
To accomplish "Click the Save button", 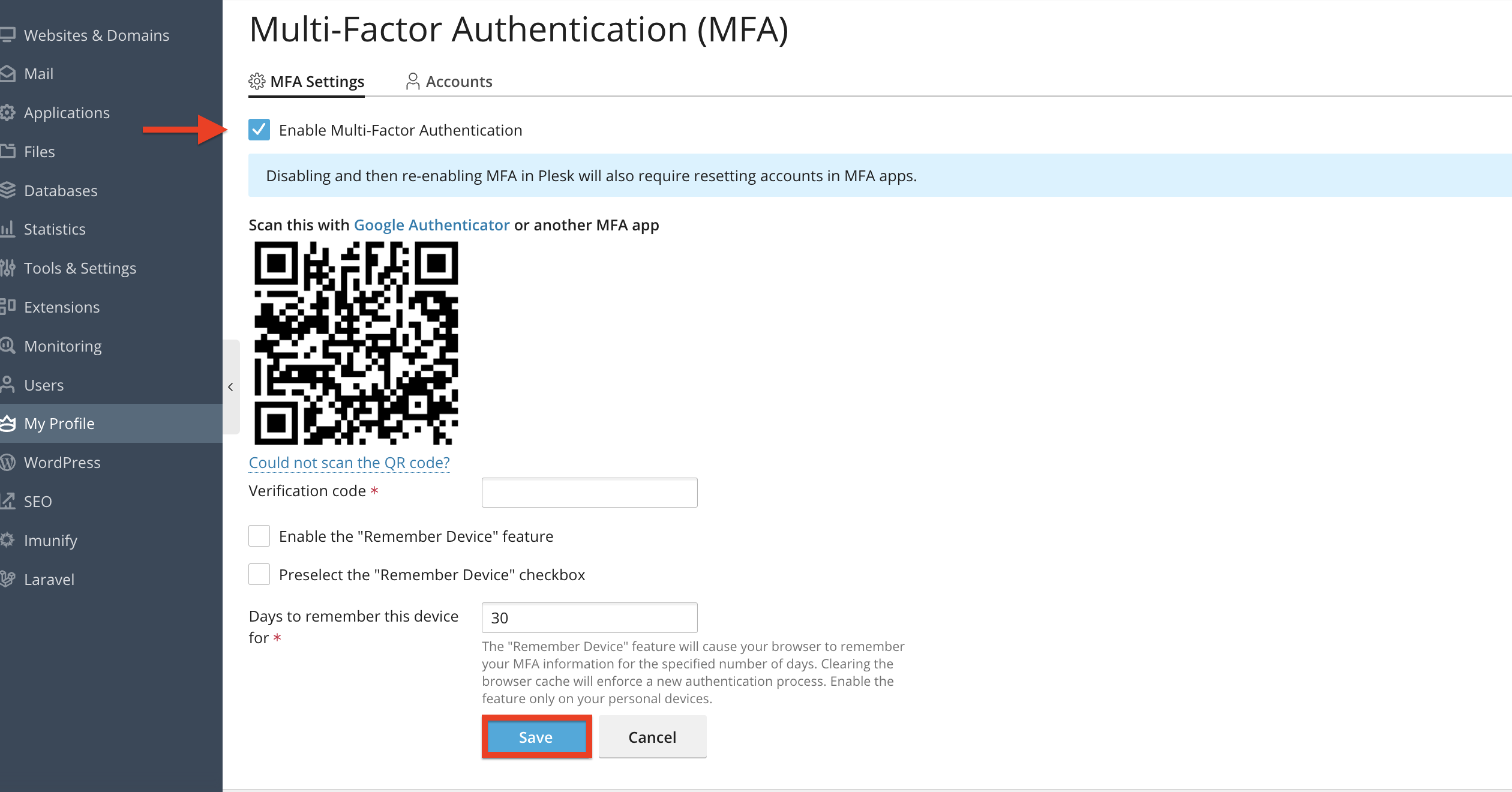I will click(x=536, y=737).
